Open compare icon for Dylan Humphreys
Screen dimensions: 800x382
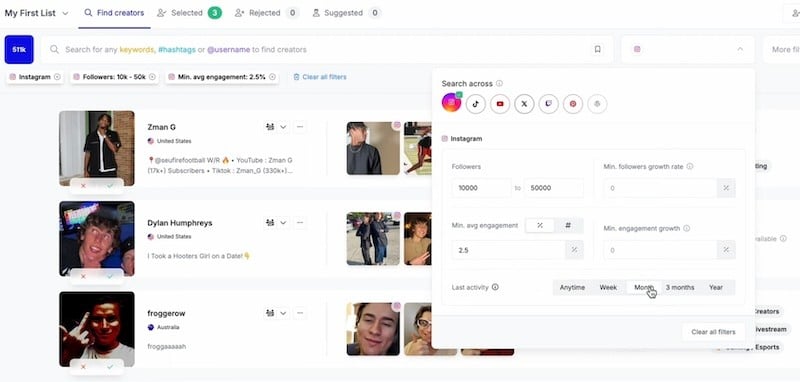270,222
